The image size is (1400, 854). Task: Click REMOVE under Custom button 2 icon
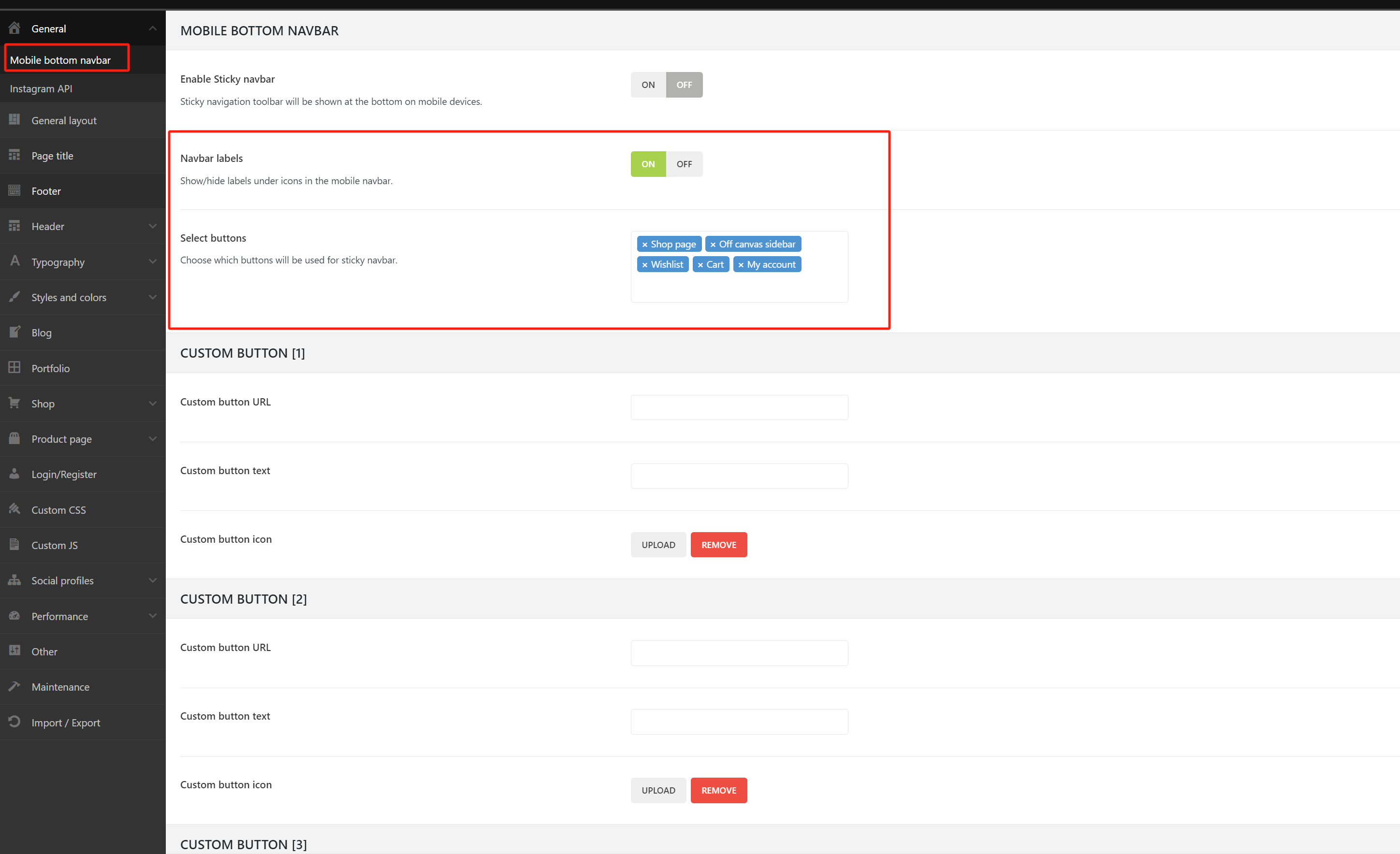coord(718,790)
